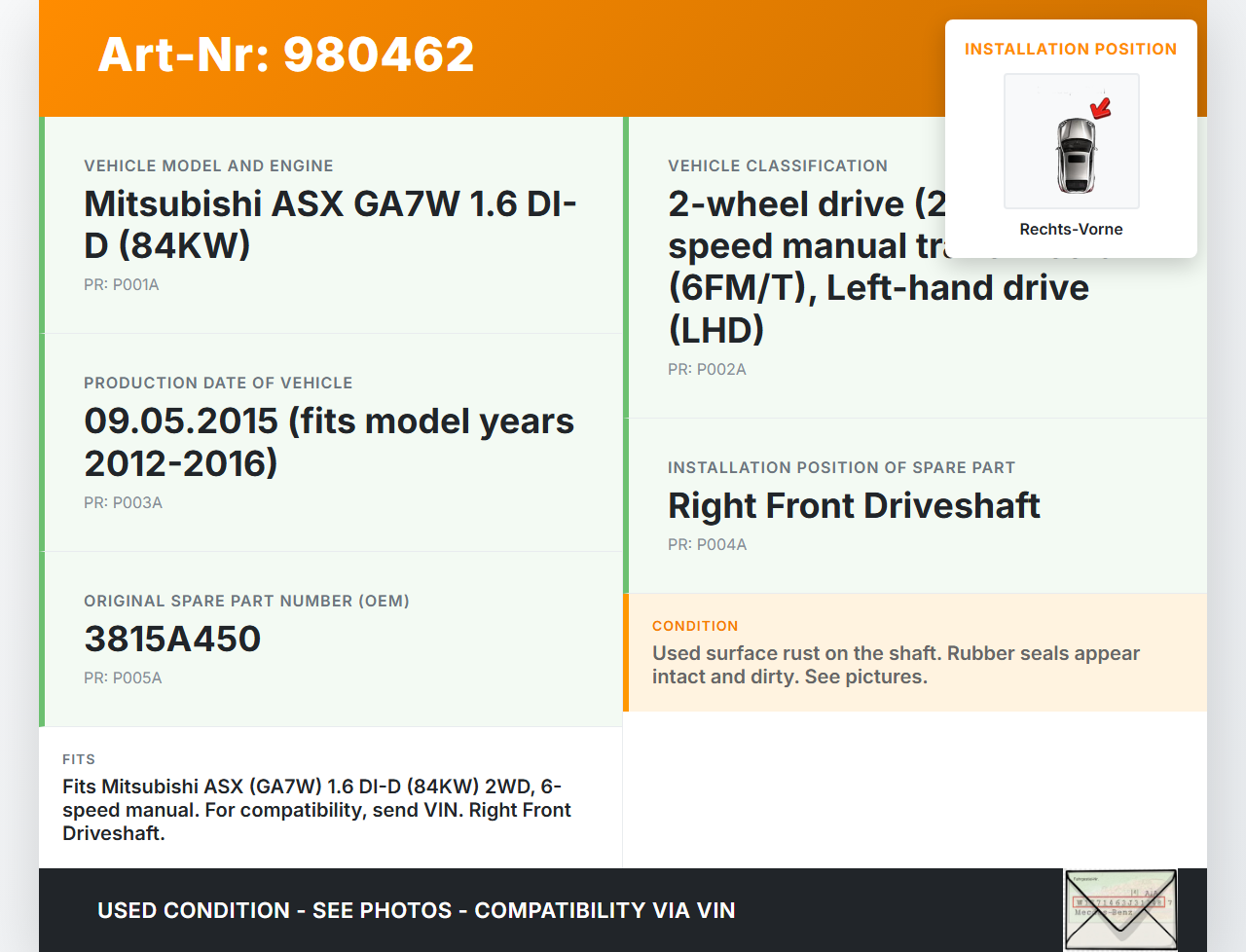
Task: Click the surface rust condition description
Action: (x=896, y=665)
